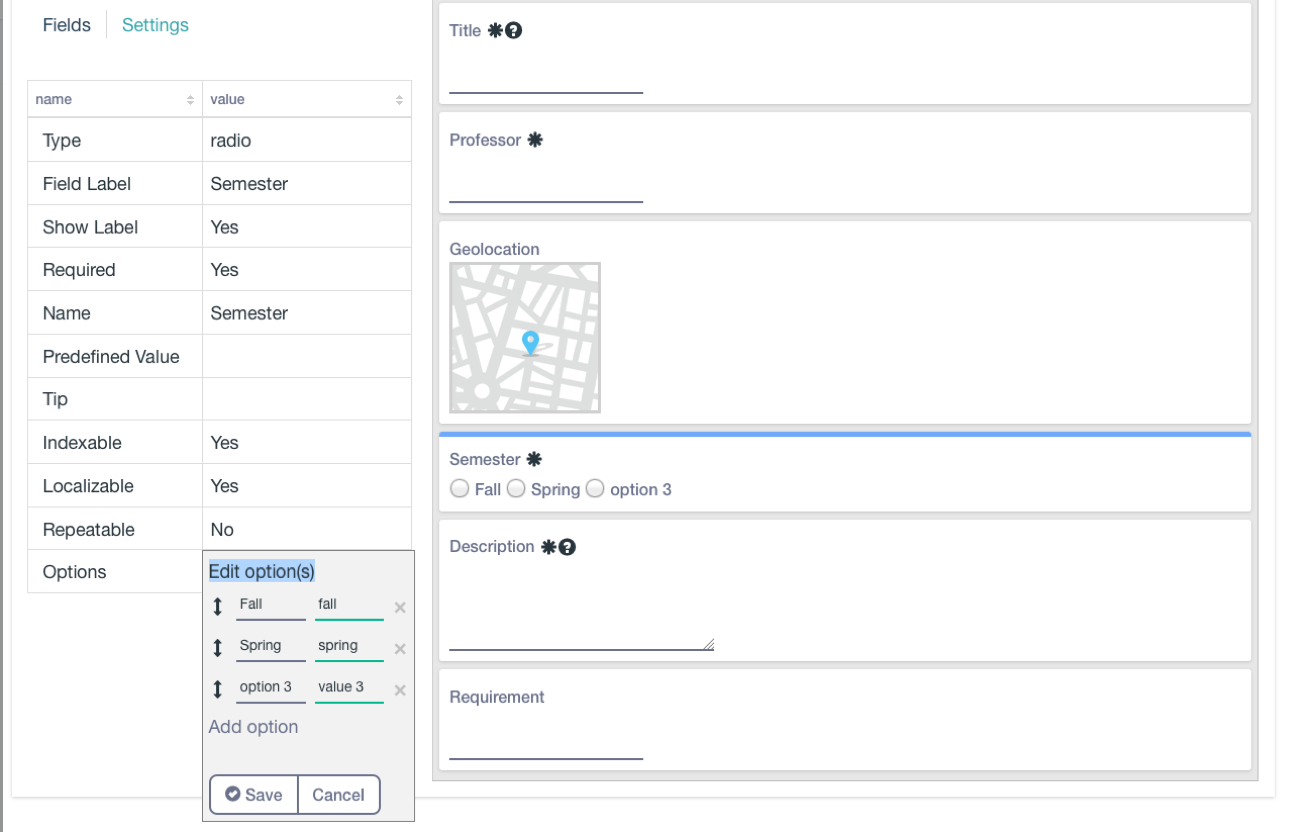1309x832 pixels.
Task: Click the Required value Yes
Action: pyautogui.click(x=224, y=270)
